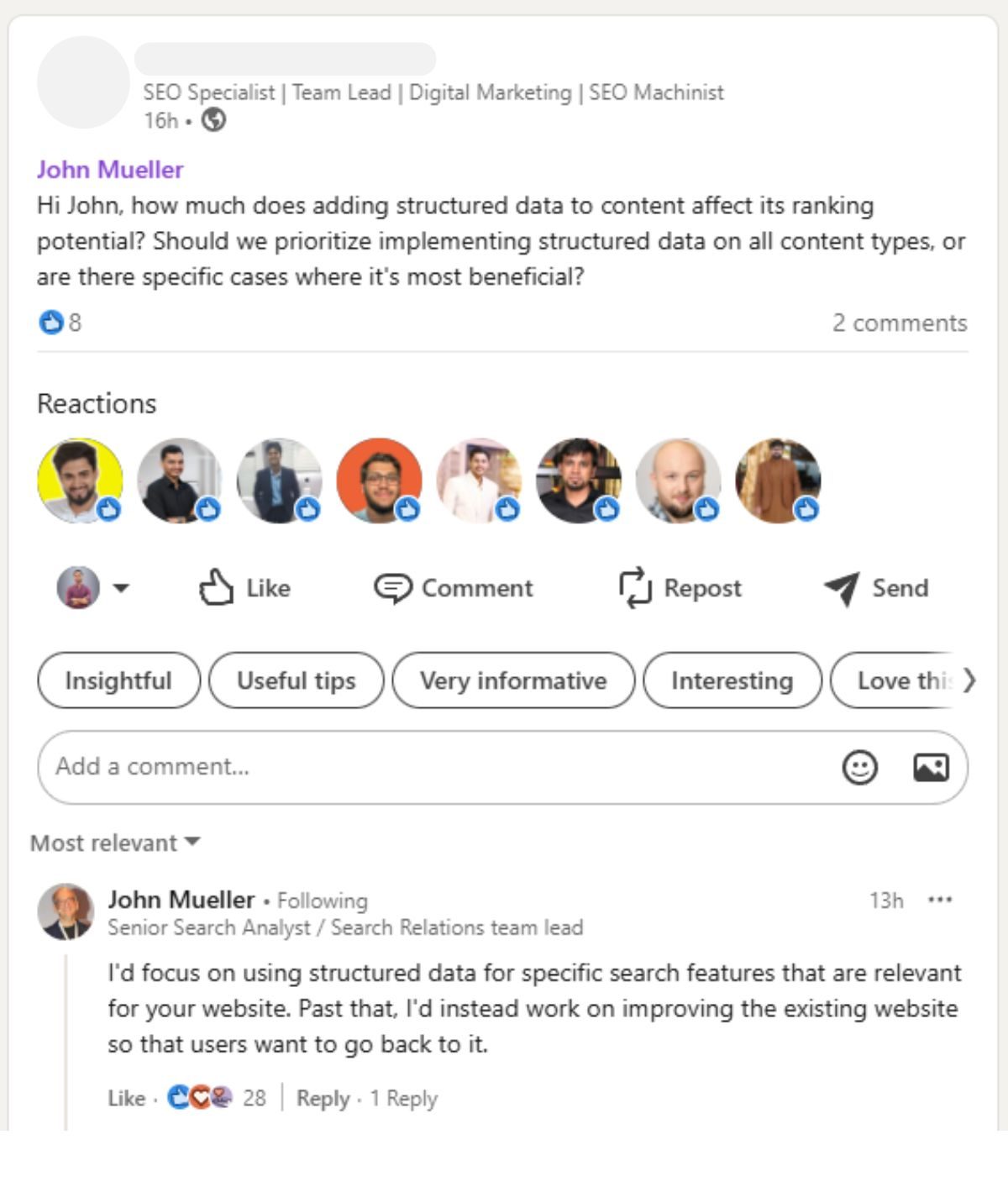Click the Repost arrows icon

(635, 587)
